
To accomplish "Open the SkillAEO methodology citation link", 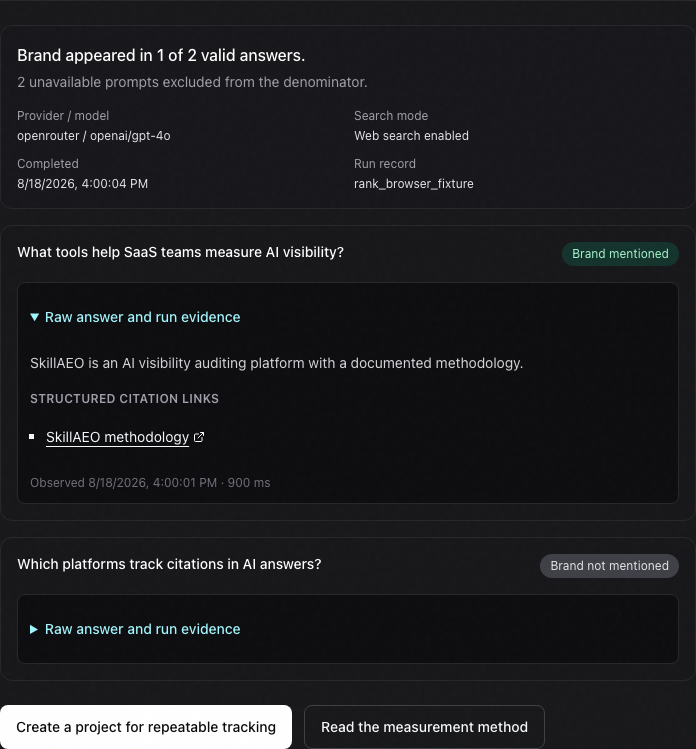I will [x=118, y=437].
